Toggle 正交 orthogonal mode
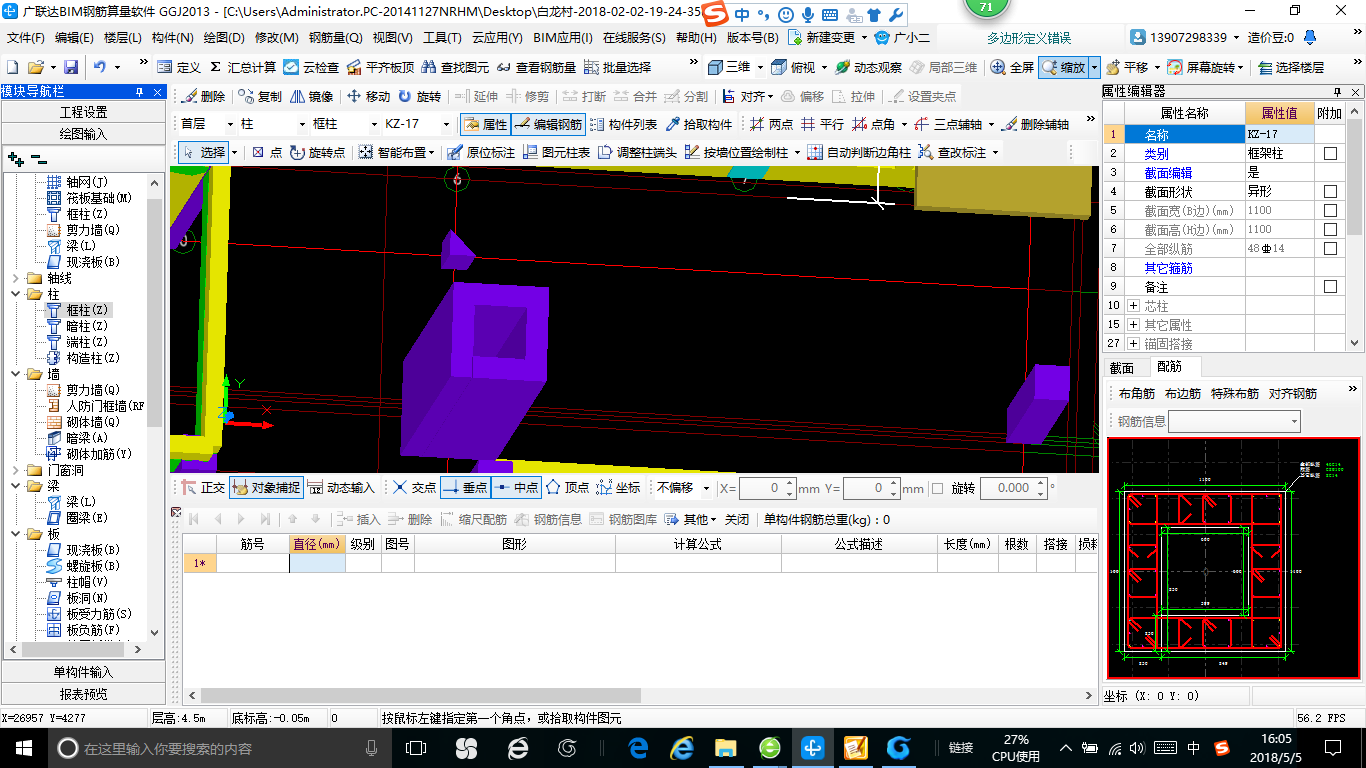The image size is (1366, 768). [x=203, y=487]
